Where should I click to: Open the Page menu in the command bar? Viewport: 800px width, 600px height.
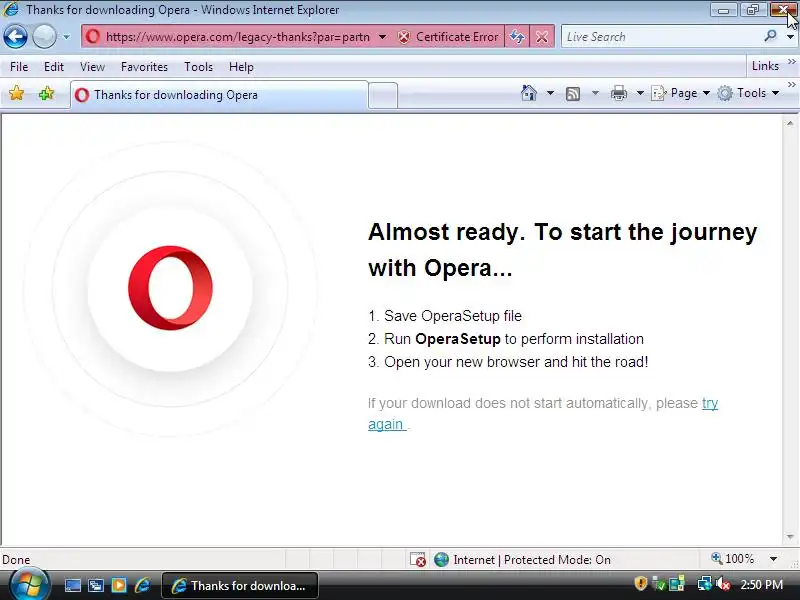pyautogui.click(x=681, y=93)
